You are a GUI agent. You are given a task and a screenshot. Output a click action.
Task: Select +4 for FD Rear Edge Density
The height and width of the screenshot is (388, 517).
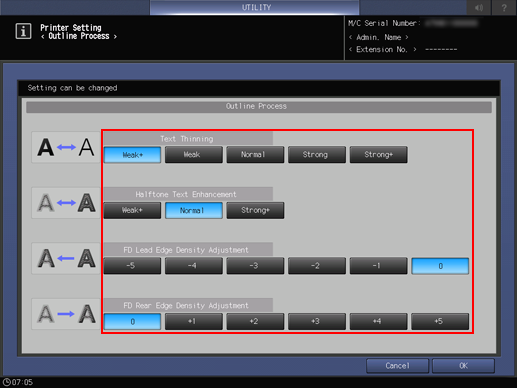click(378, 321)
